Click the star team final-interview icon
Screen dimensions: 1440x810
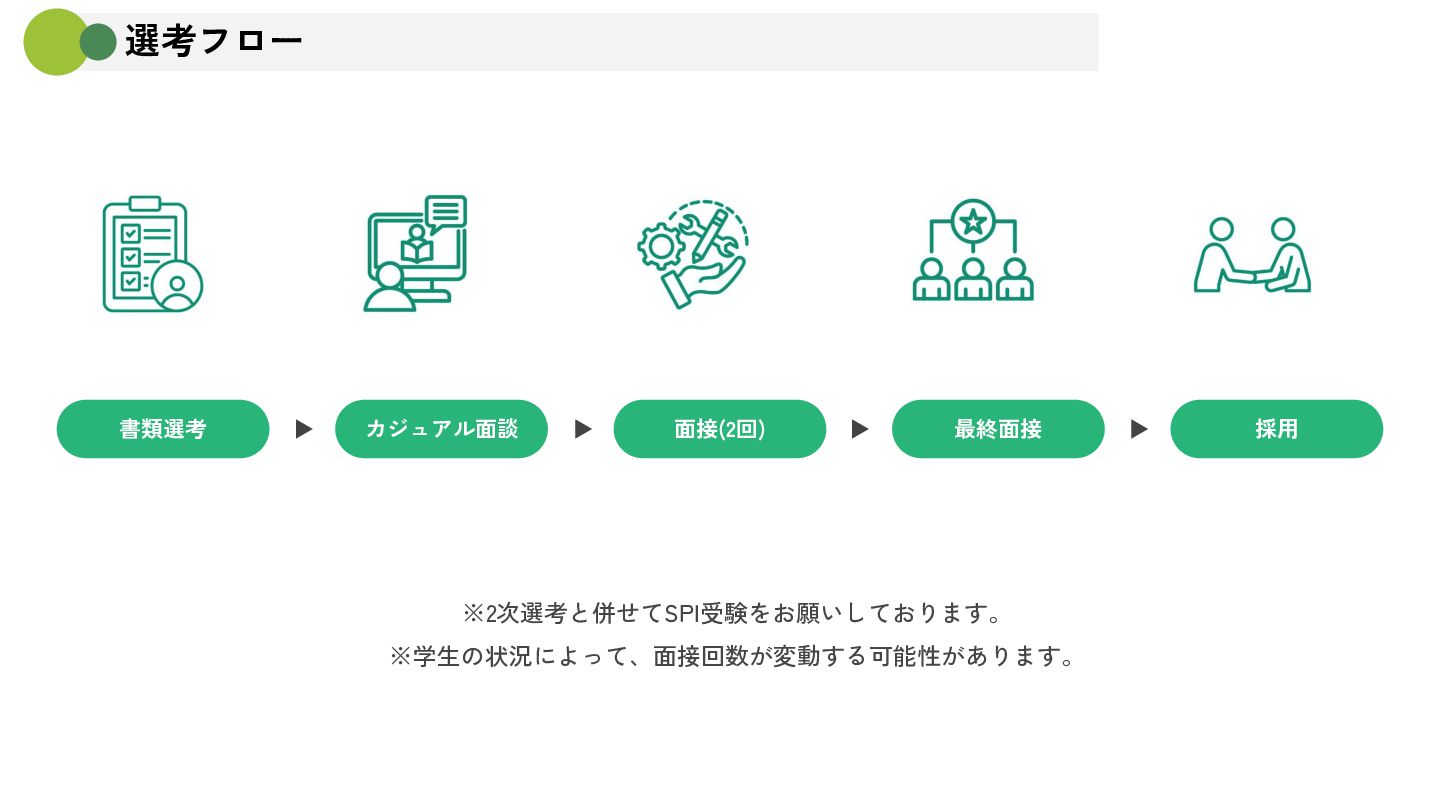point(973,250)
